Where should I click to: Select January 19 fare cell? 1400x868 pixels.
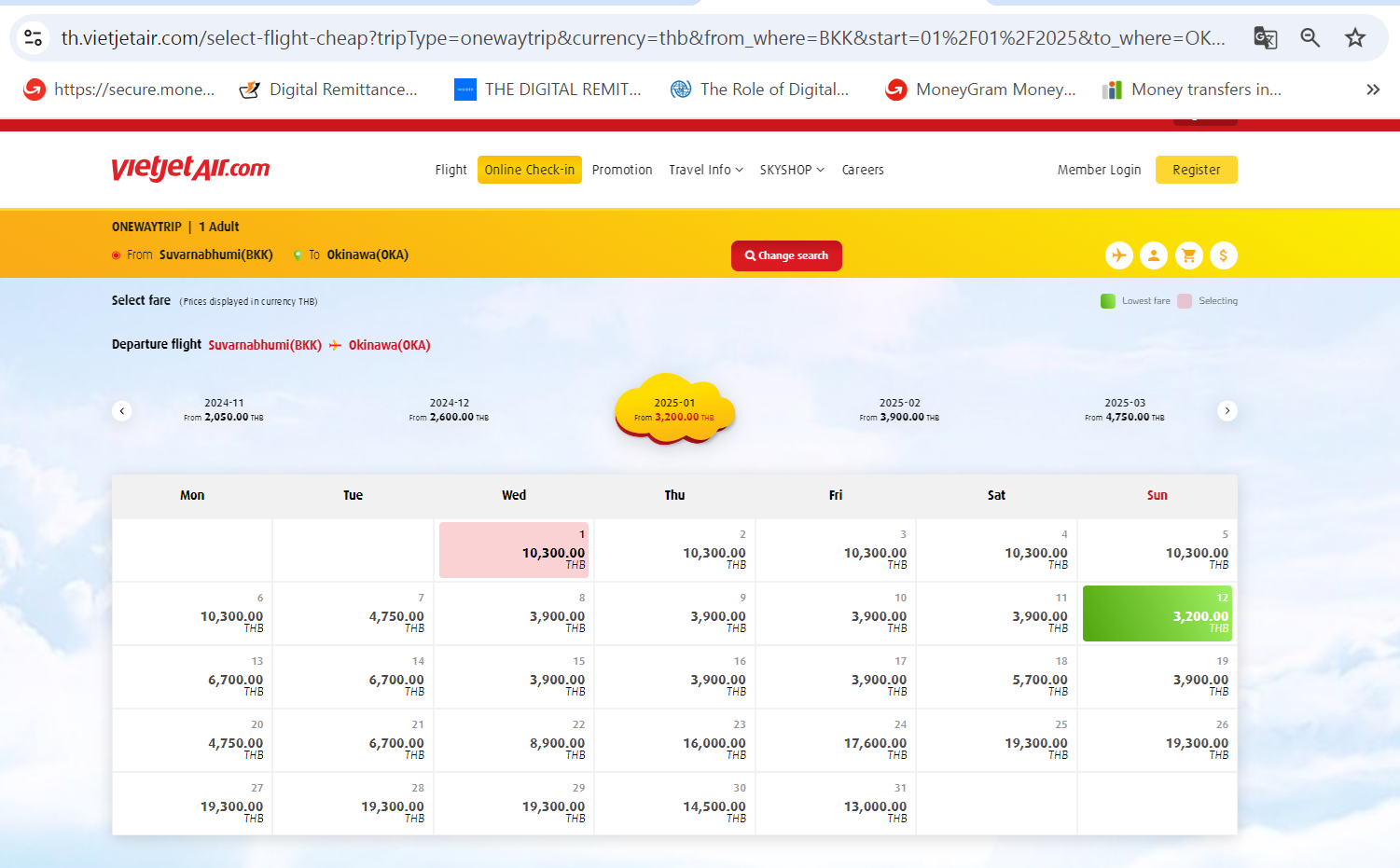pos(1157,677)
